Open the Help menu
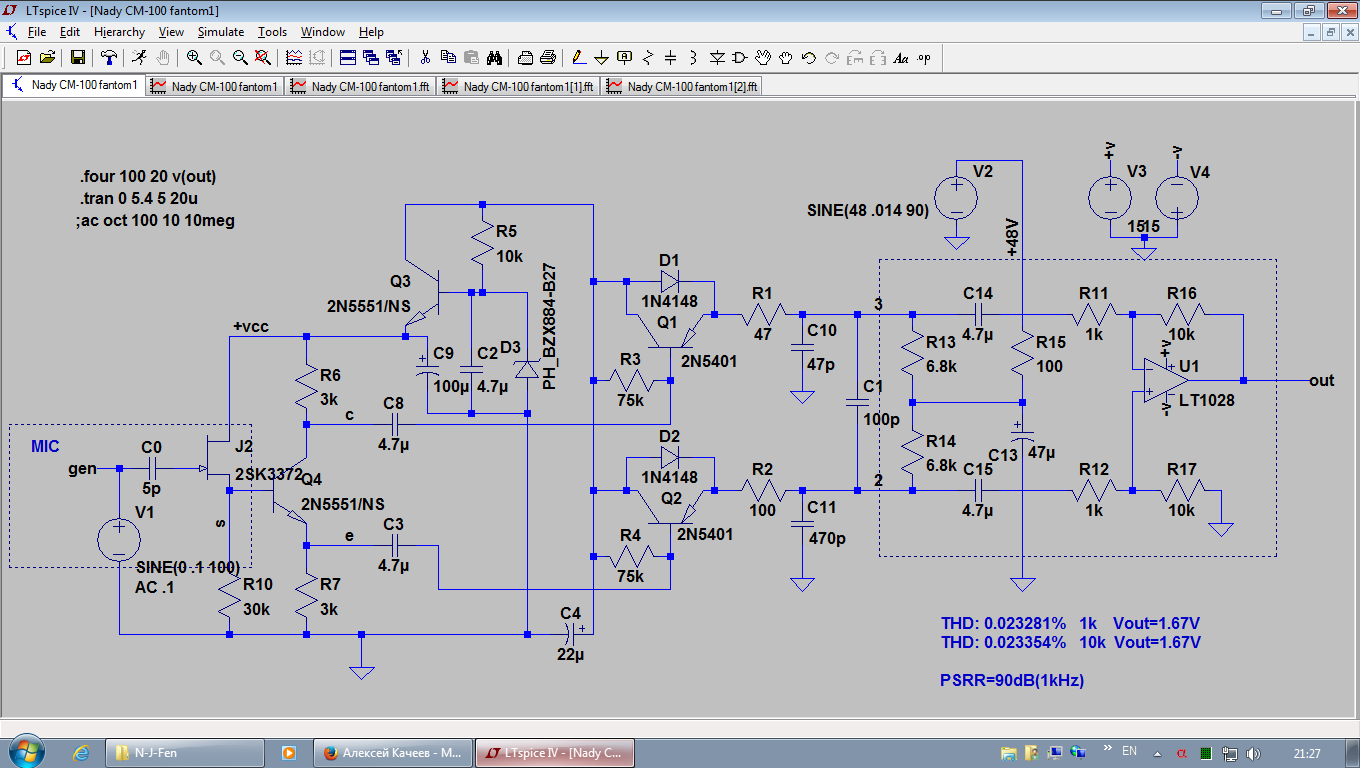 click(x=371, y=32)
